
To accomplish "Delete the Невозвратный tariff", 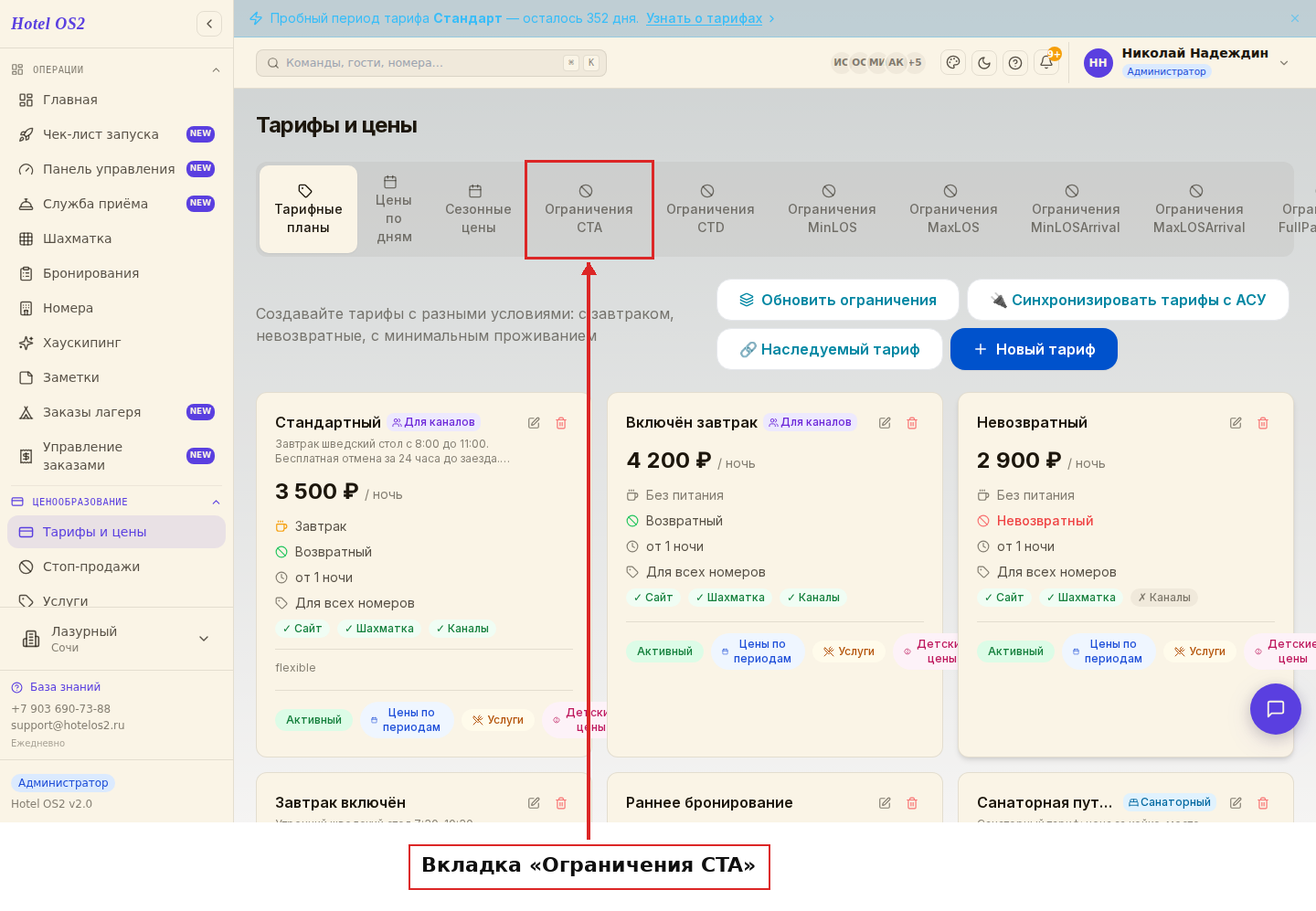I will point(1263,423).
